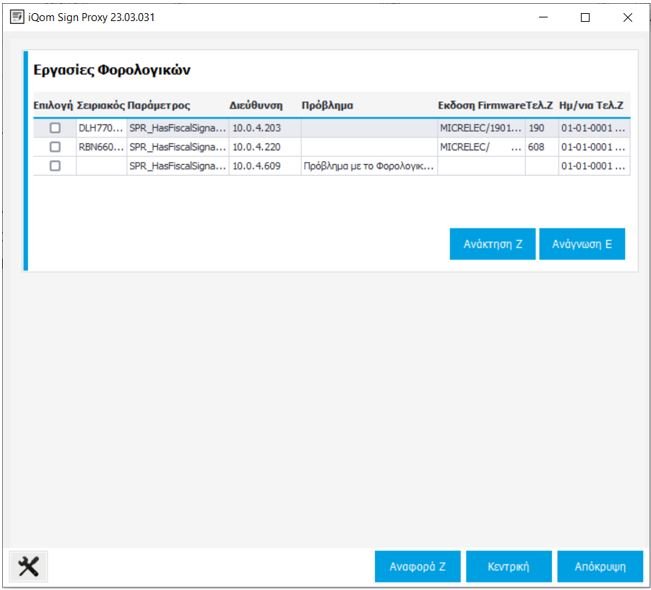The width and height of the screenshot is (651, 590).
Task: Select the address cell 10.0.4.220
Action: (x=257, y=147)
